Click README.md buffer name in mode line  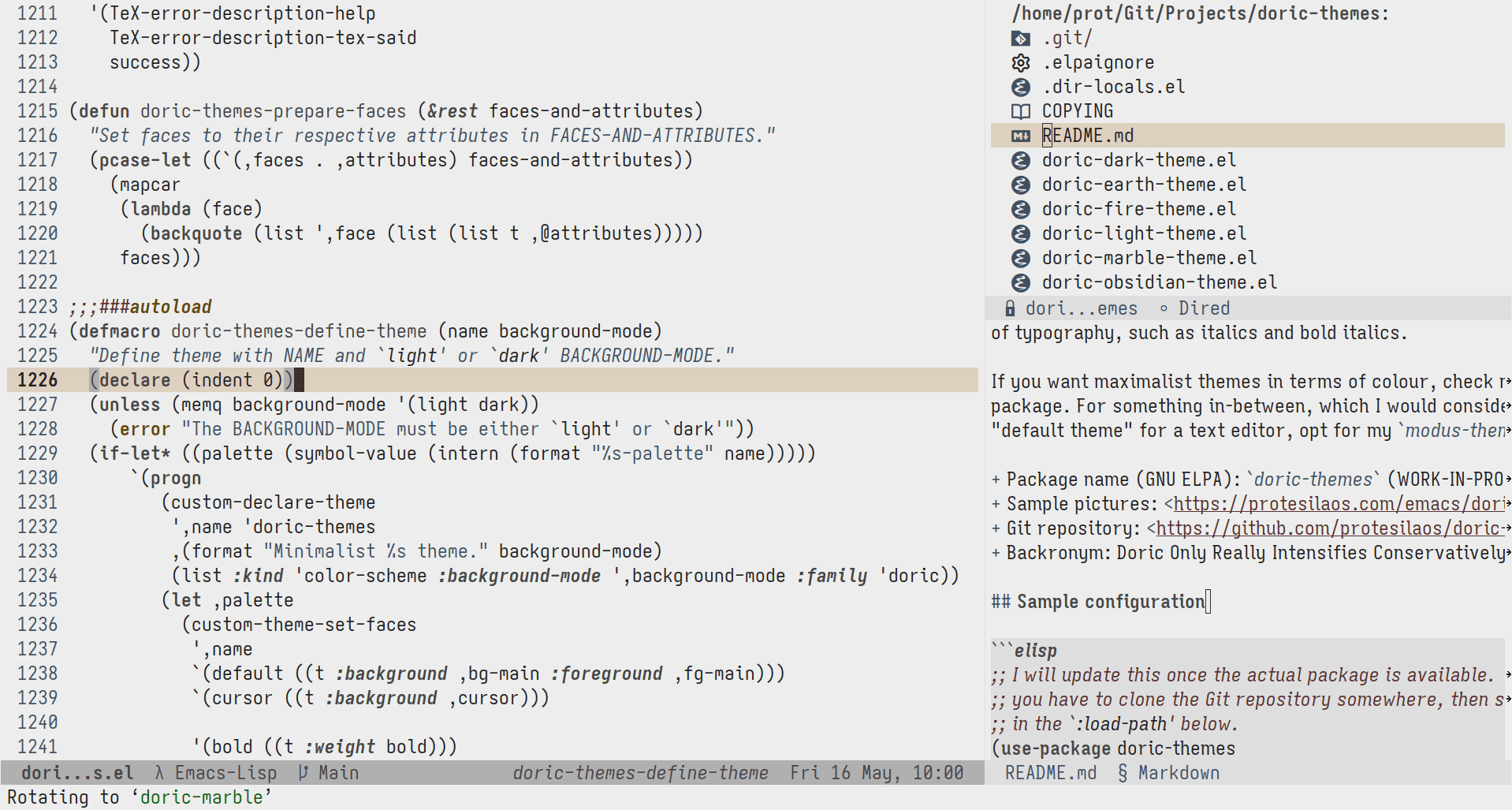pyautogui.click(x=1051, y=773)
